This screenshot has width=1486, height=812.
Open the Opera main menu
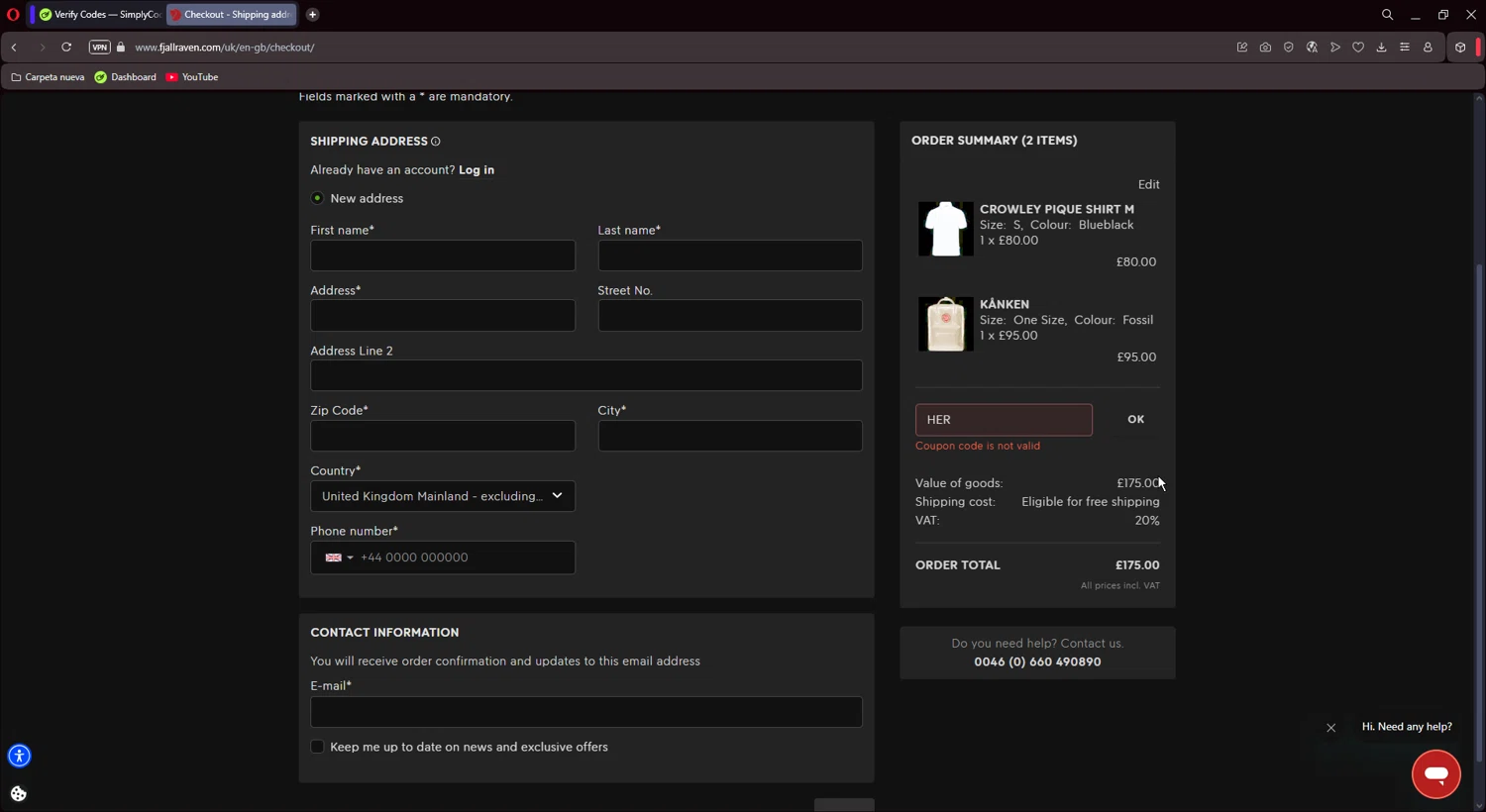point(13,15)
